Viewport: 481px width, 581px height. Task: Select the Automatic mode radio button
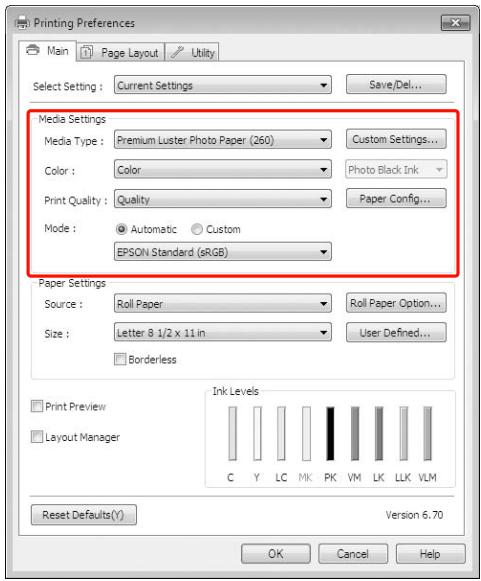(121, 229)
